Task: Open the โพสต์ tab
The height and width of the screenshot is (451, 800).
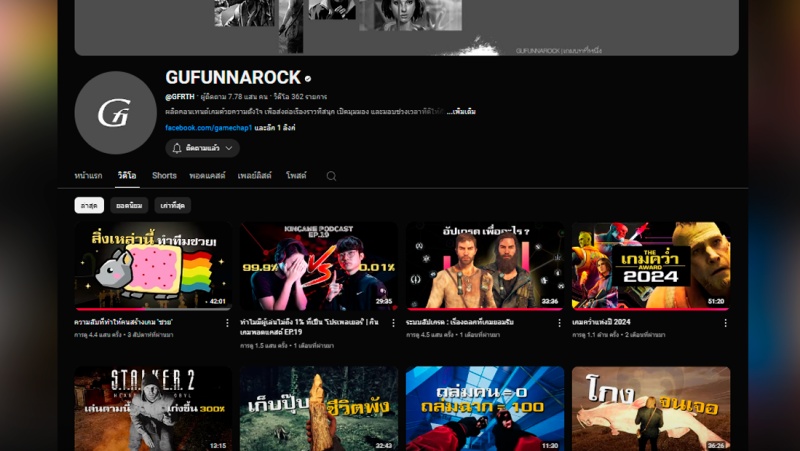Action: pos(296,176)
